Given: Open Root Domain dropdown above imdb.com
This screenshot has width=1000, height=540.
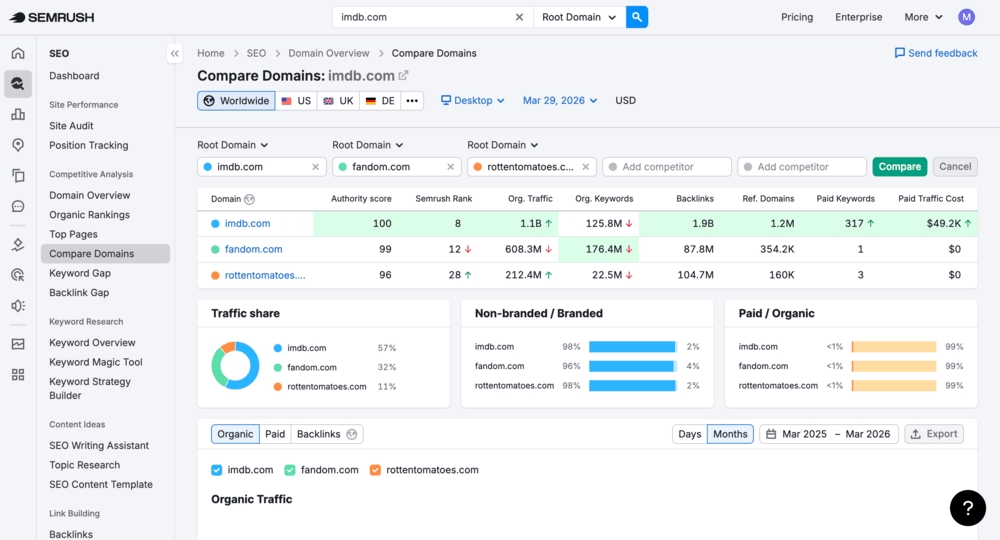Looking at the screenshot, I should tap(233, 145).
